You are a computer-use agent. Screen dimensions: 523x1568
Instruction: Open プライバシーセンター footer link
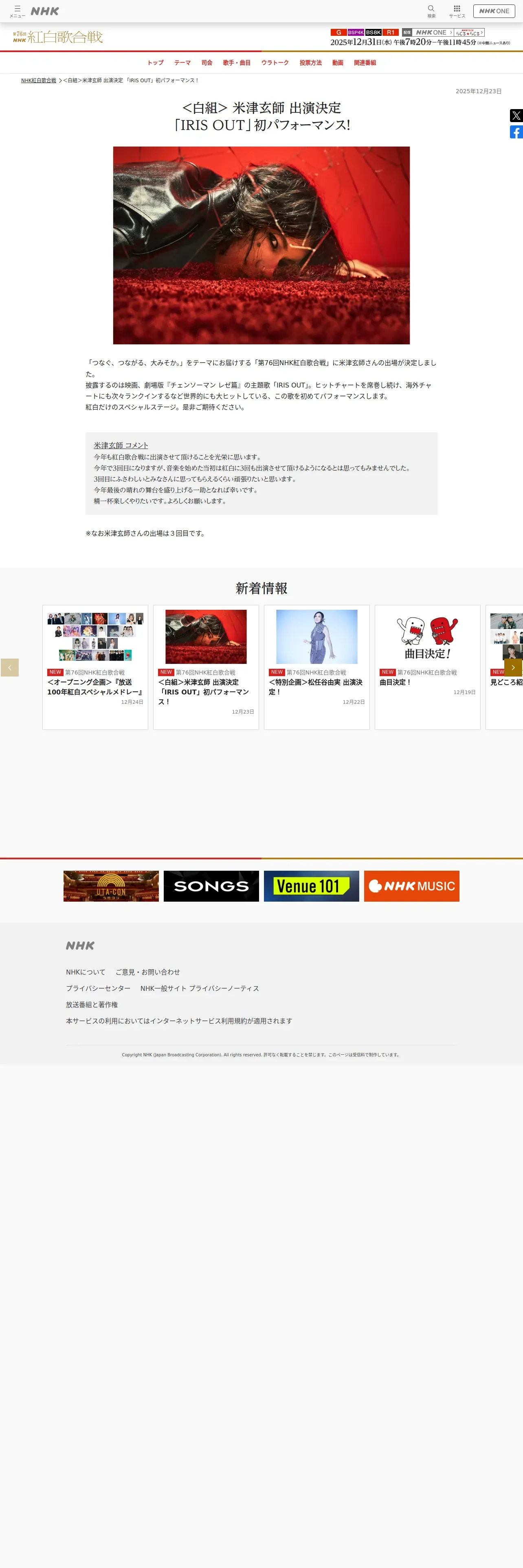coord(98,988)
